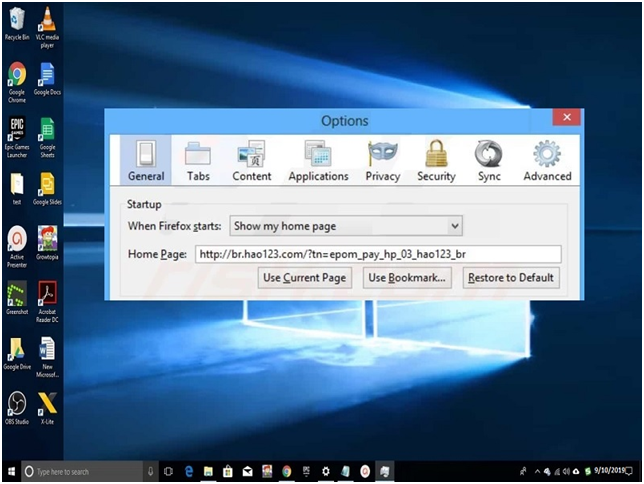Switch to Applications options pane
The image size is (644, 484).
318,160
